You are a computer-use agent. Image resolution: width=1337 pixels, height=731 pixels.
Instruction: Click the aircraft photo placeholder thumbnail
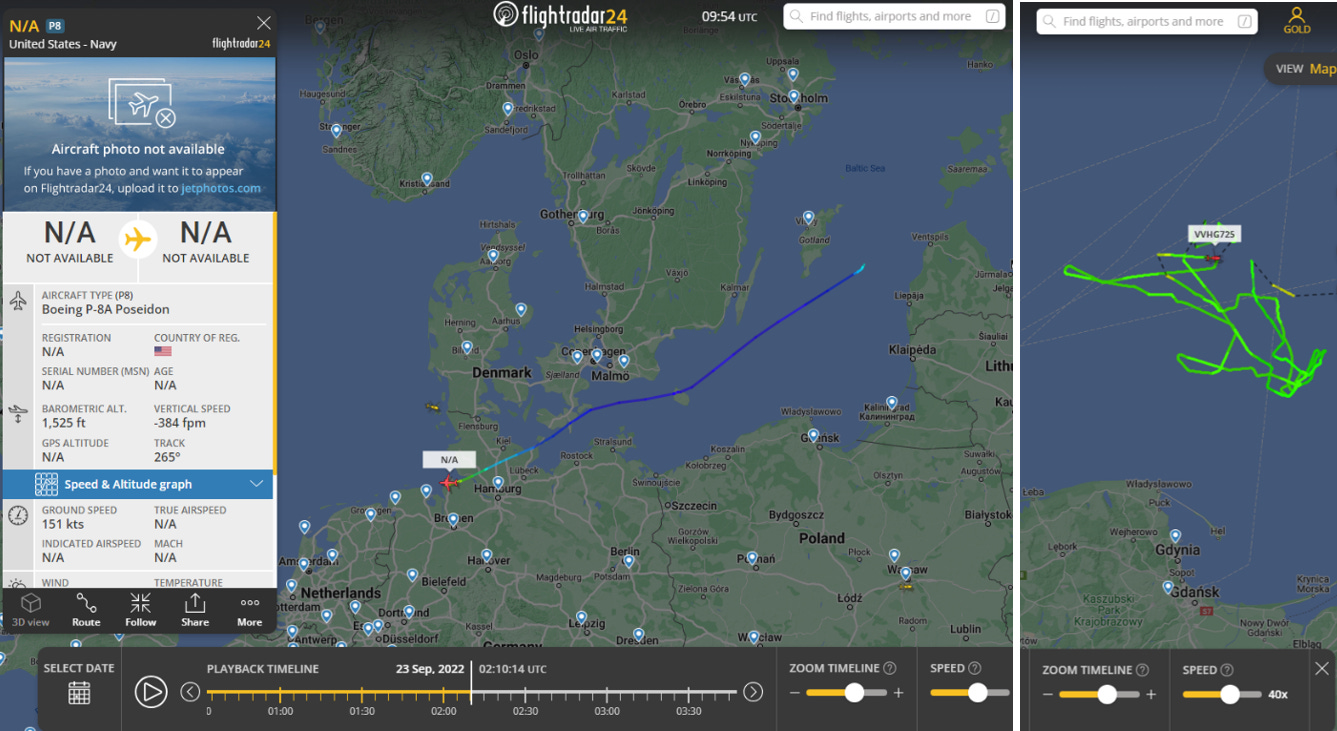[x=142, y=105]
